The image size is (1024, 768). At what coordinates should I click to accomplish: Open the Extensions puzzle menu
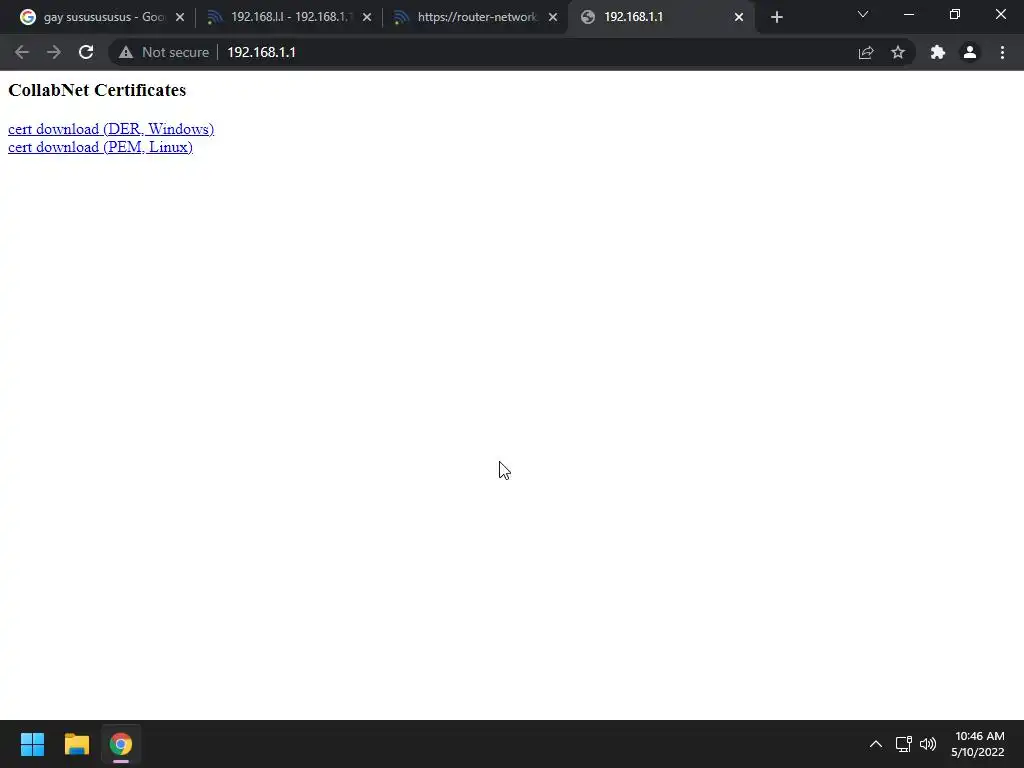point(938,52)
